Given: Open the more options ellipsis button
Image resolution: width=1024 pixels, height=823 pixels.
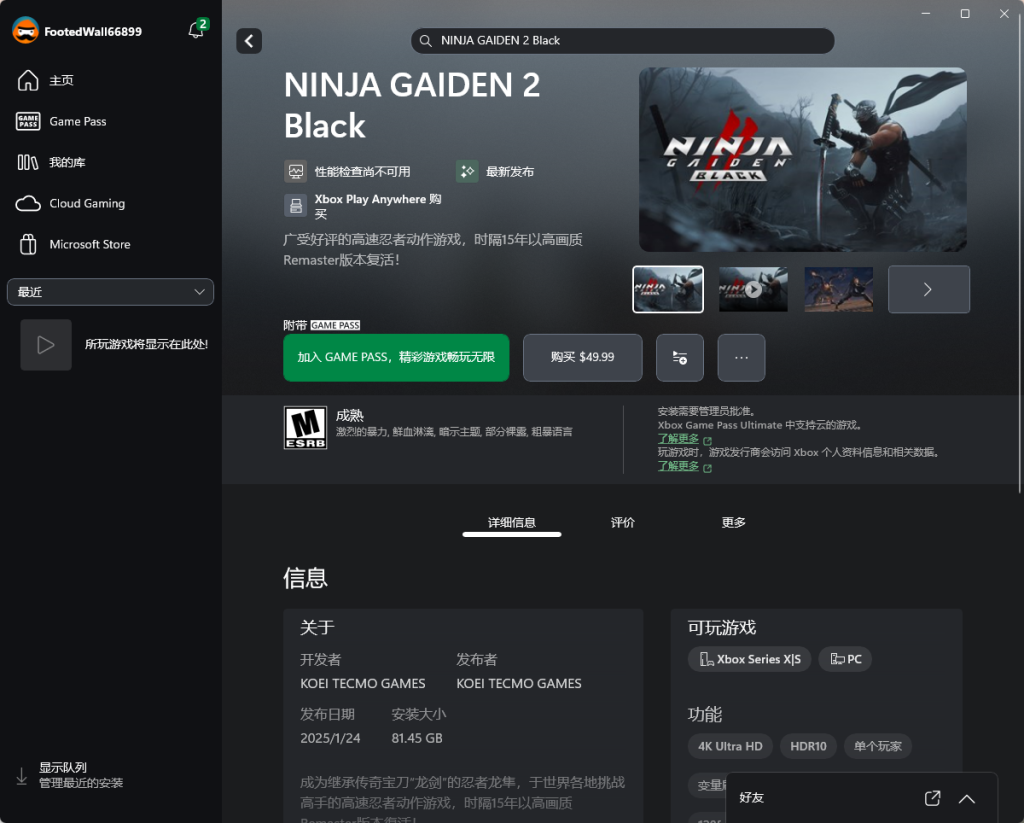Looking at the screenshot, I should point(741,357).
